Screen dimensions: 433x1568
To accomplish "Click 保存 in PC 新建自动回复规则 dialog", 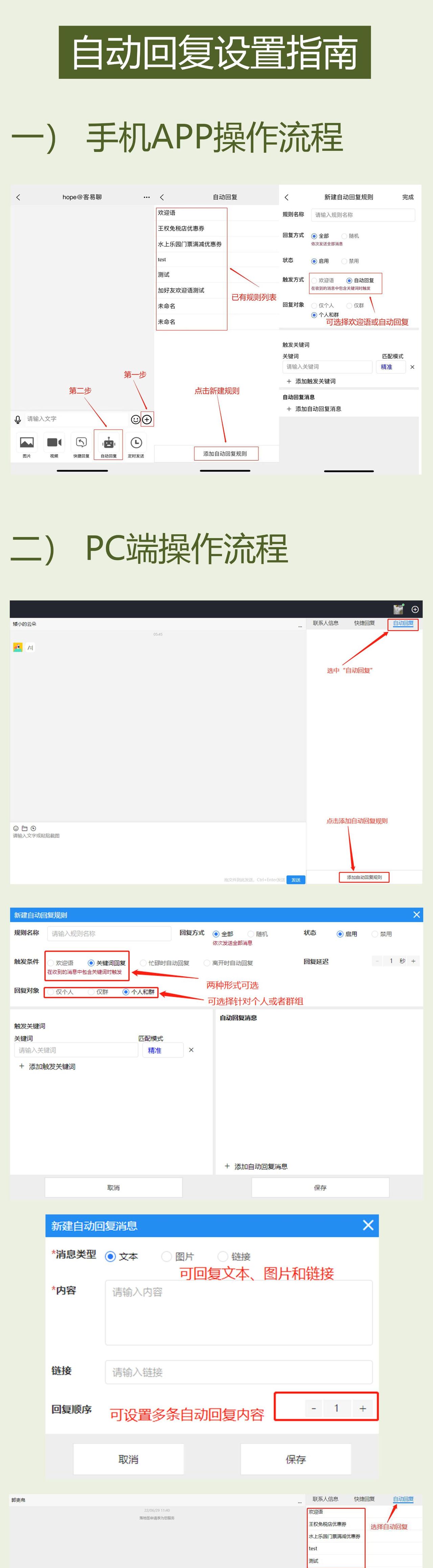I will (320, 1187).
